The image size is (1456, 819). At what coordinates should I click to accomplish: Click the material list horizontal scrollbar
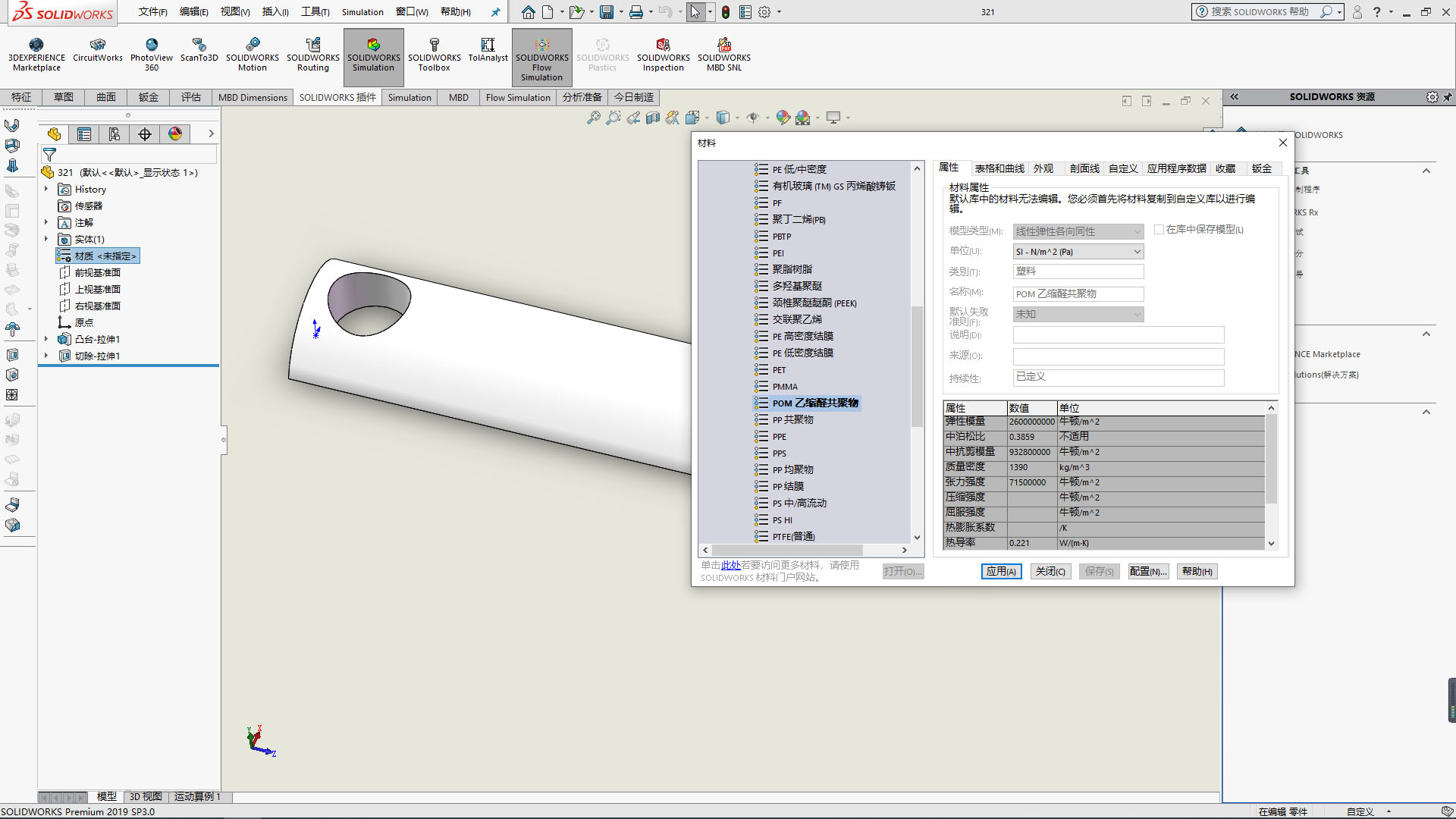787,550
